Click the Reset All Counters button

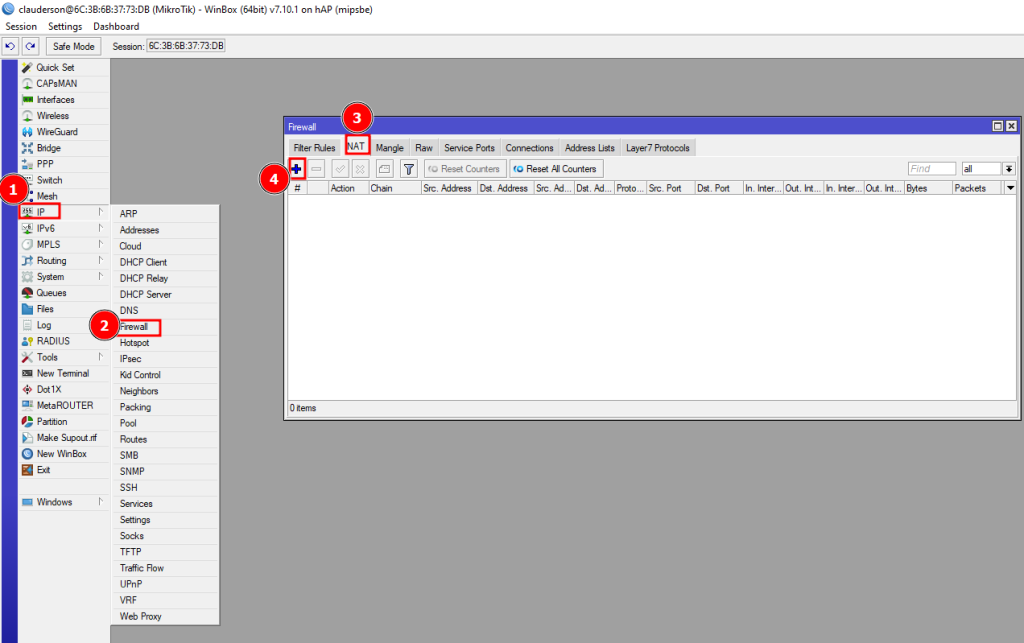556,169
